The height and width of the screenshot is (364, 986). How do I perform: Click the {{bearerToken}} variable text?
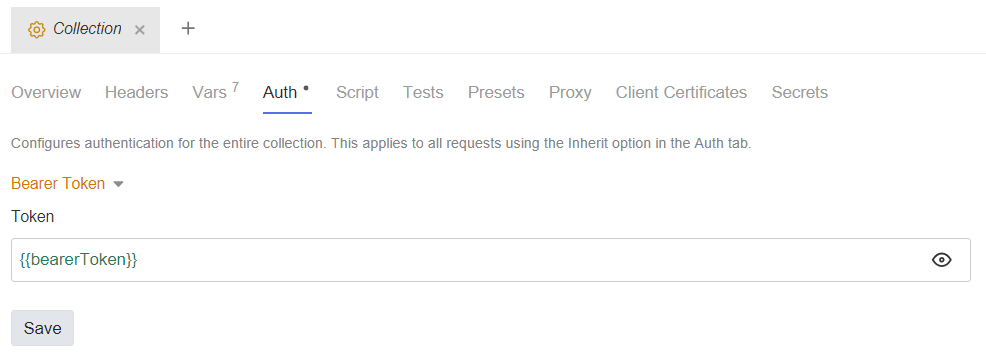79,260
